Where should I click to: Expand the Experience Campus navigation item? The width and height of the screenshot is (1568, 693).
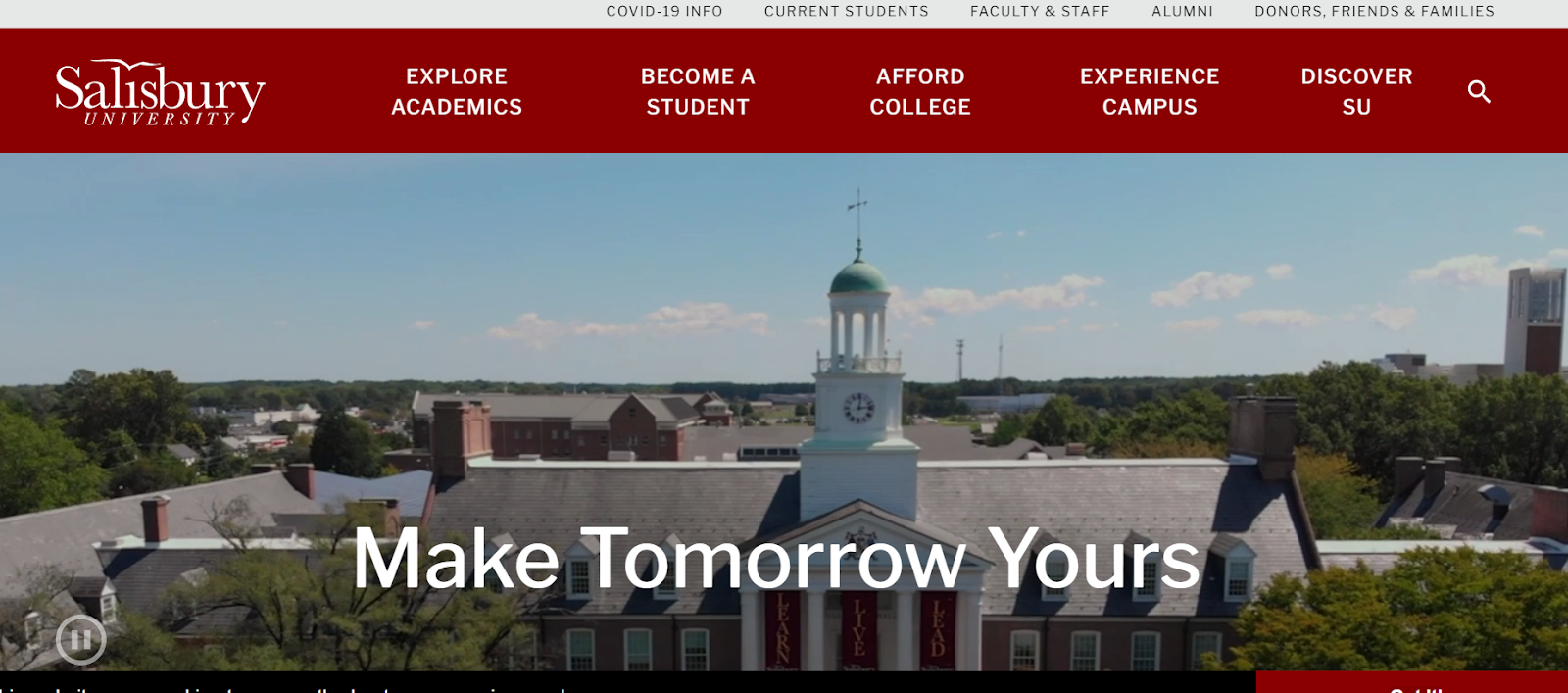coord(1150,91)
